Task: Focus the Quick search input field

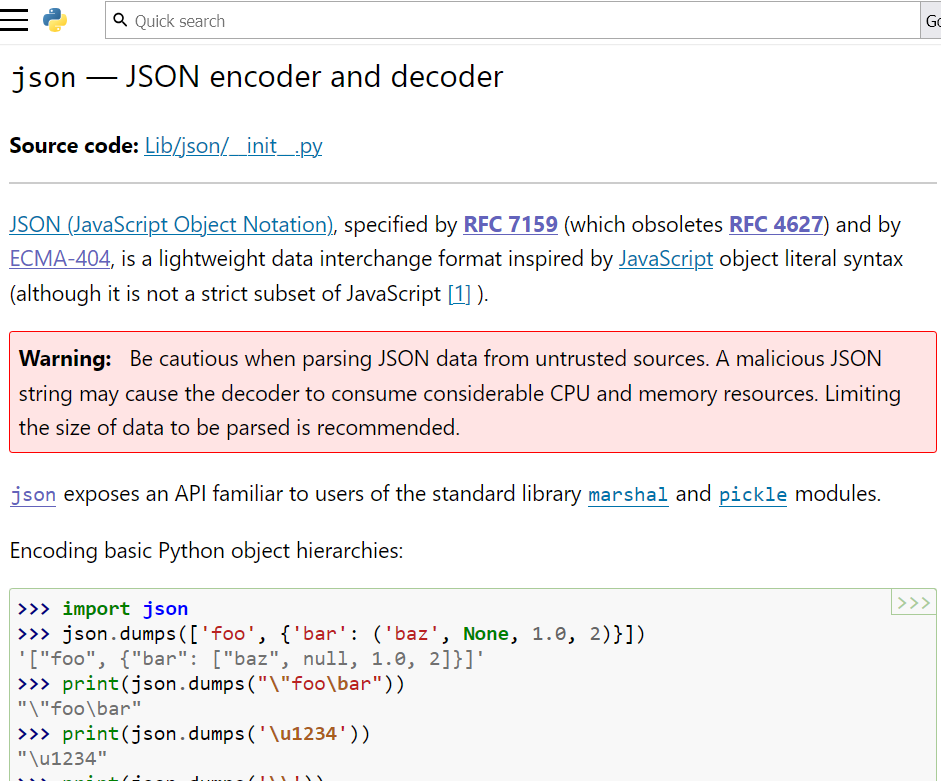Action: pos(513,20)
